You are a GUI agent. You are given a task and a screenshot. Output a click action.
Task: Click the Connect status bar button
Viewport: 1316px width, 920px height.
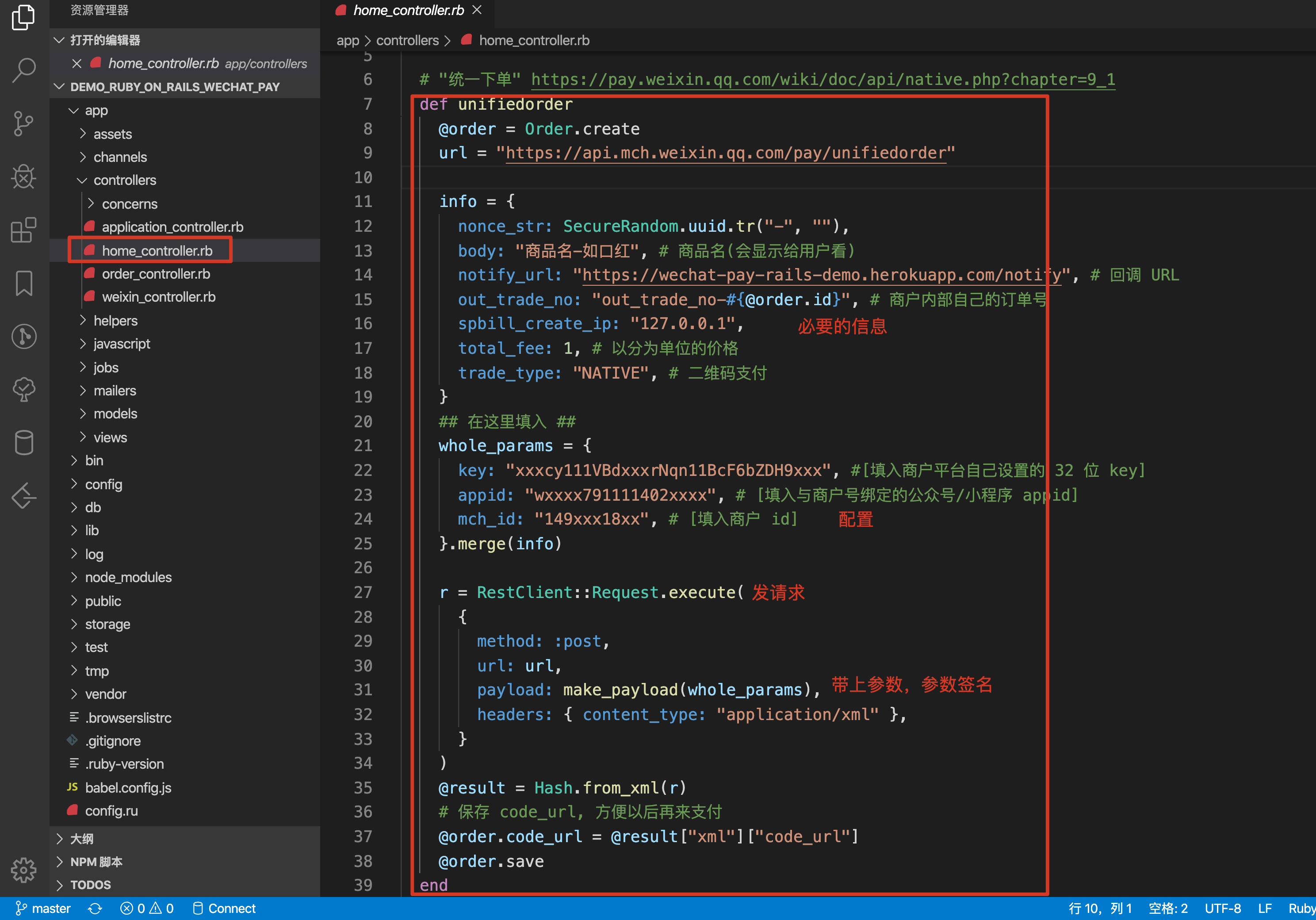point(224,908)
